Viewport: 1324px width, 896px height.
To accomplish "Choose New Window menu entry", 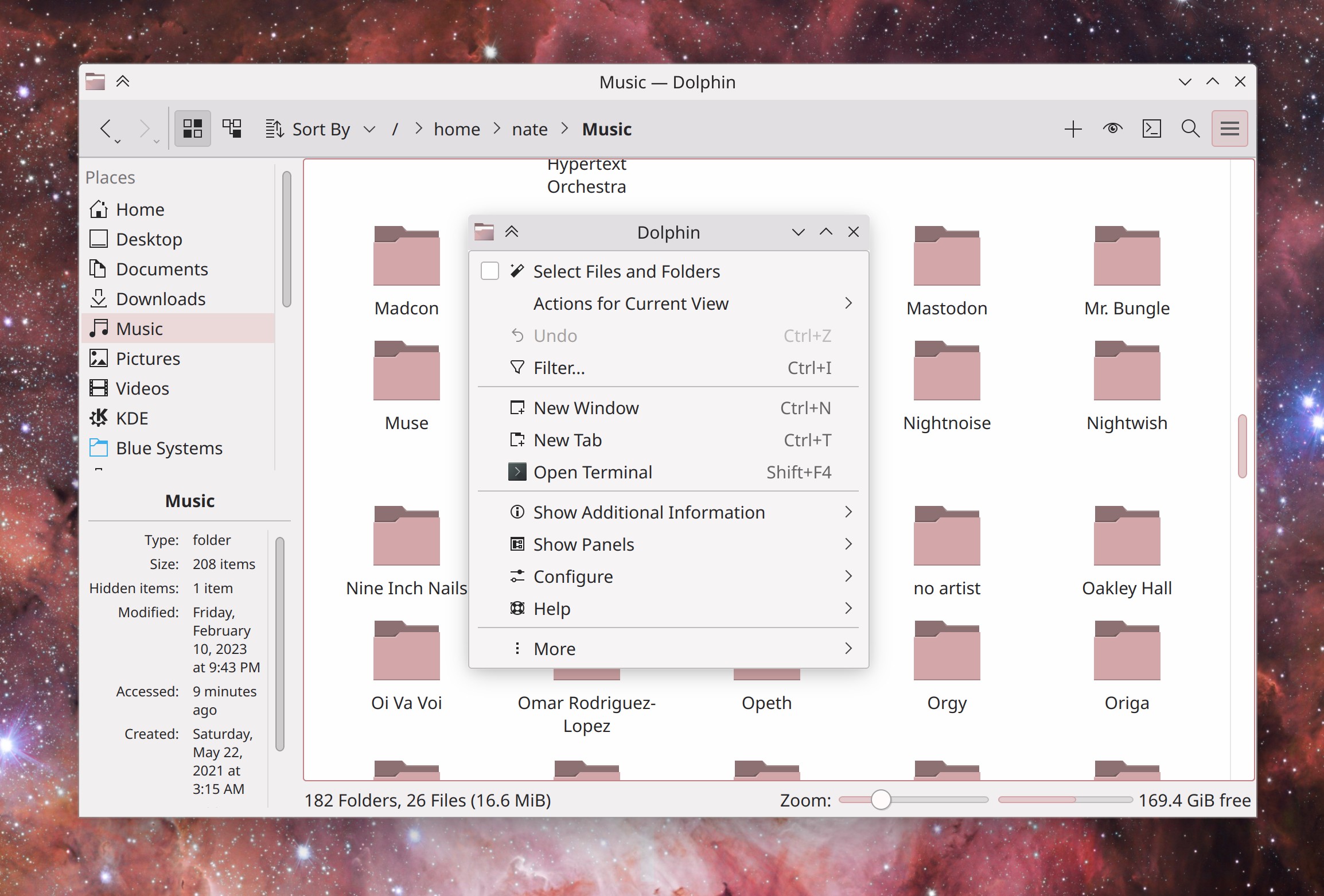I will 668,408.
